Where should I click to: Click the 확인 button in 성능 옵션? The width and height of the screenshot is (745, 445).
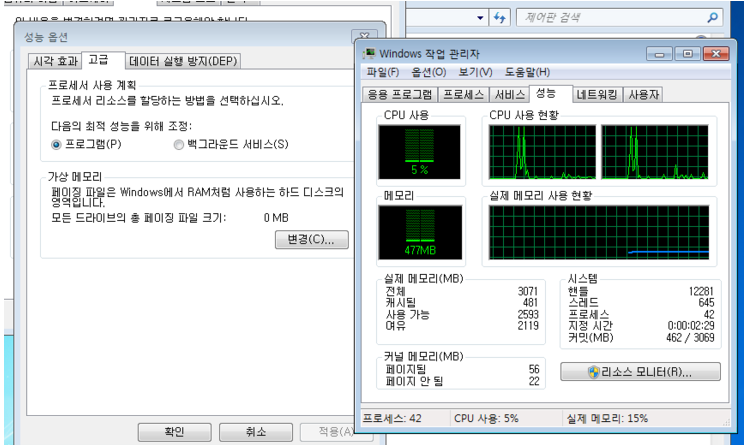(174, 432)
